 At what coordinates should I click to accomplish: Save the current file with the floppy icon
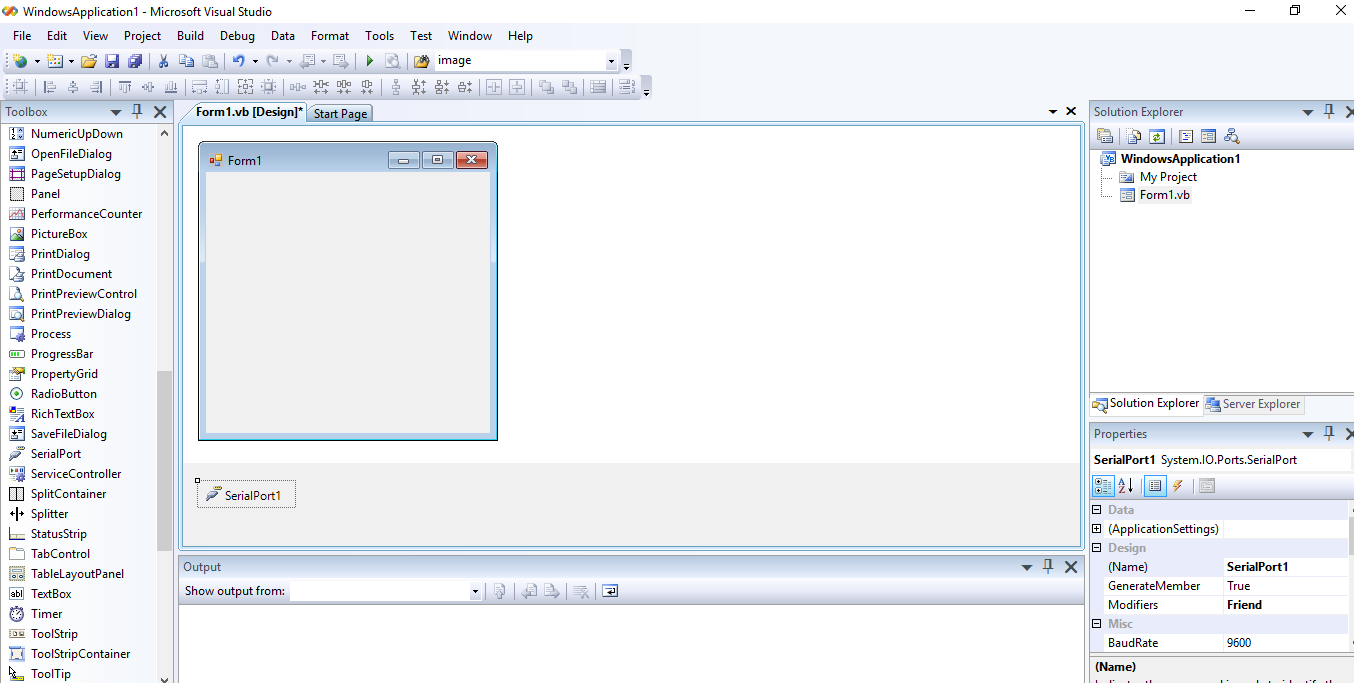point(112,61)
